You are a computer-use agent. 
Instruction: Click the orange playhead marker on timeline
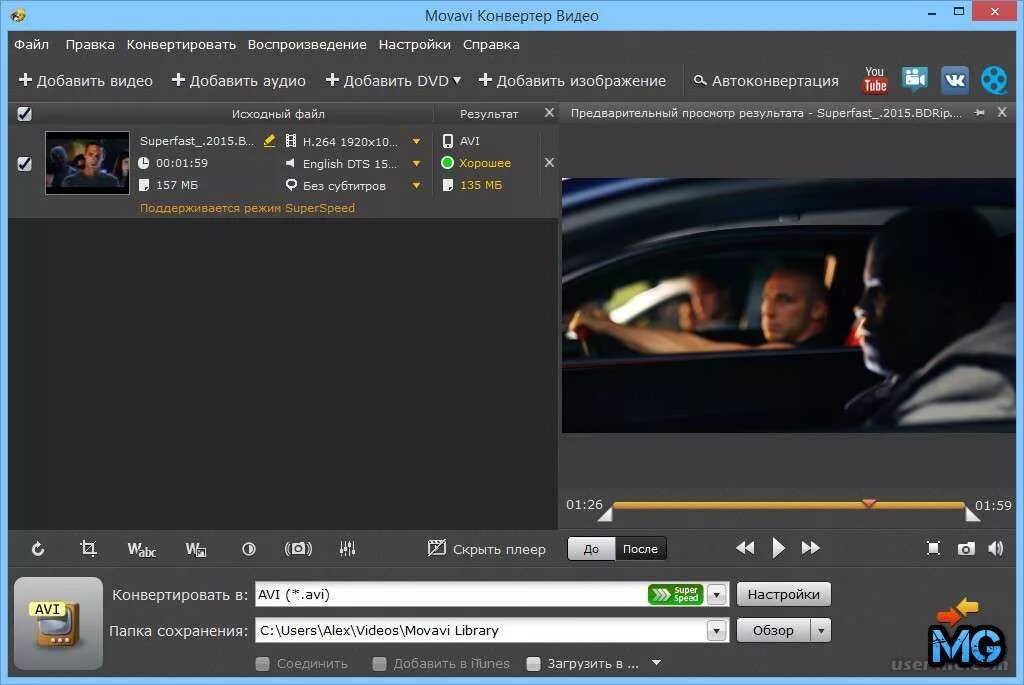tap(869, 502)
